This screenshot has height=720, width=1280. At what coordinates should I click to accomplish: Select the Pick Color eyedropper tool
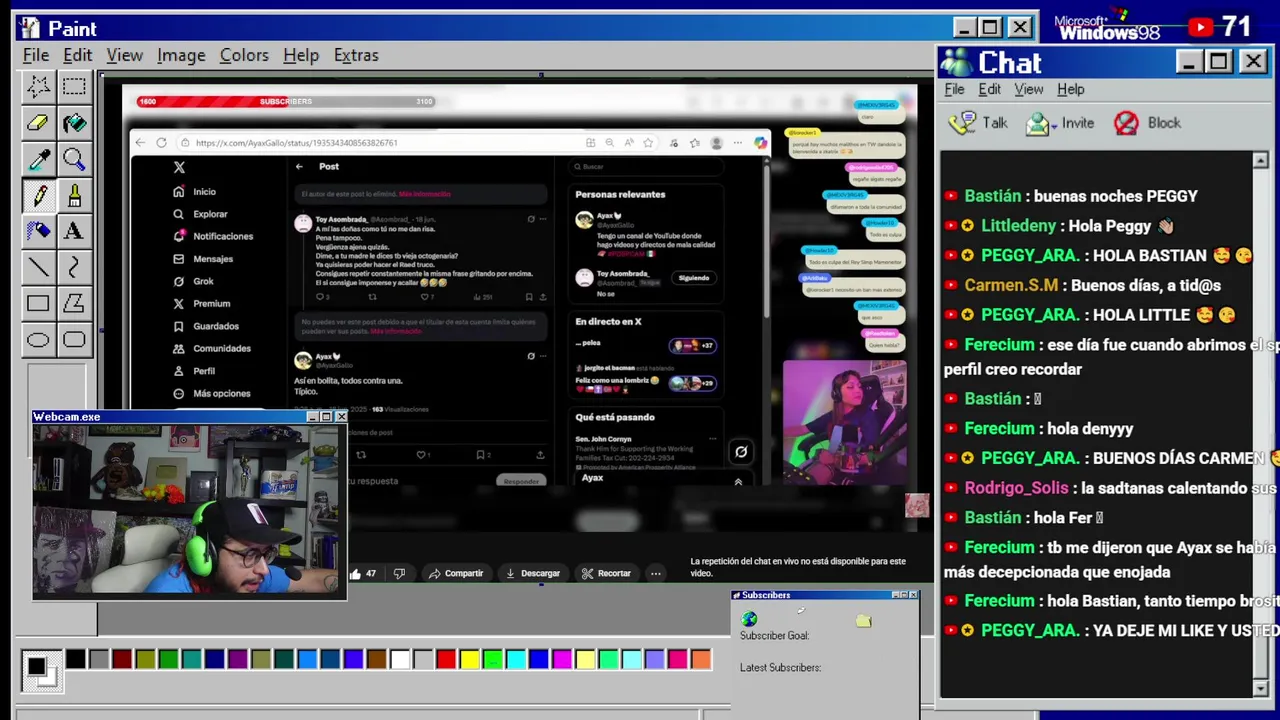click(x=38, y=159)
